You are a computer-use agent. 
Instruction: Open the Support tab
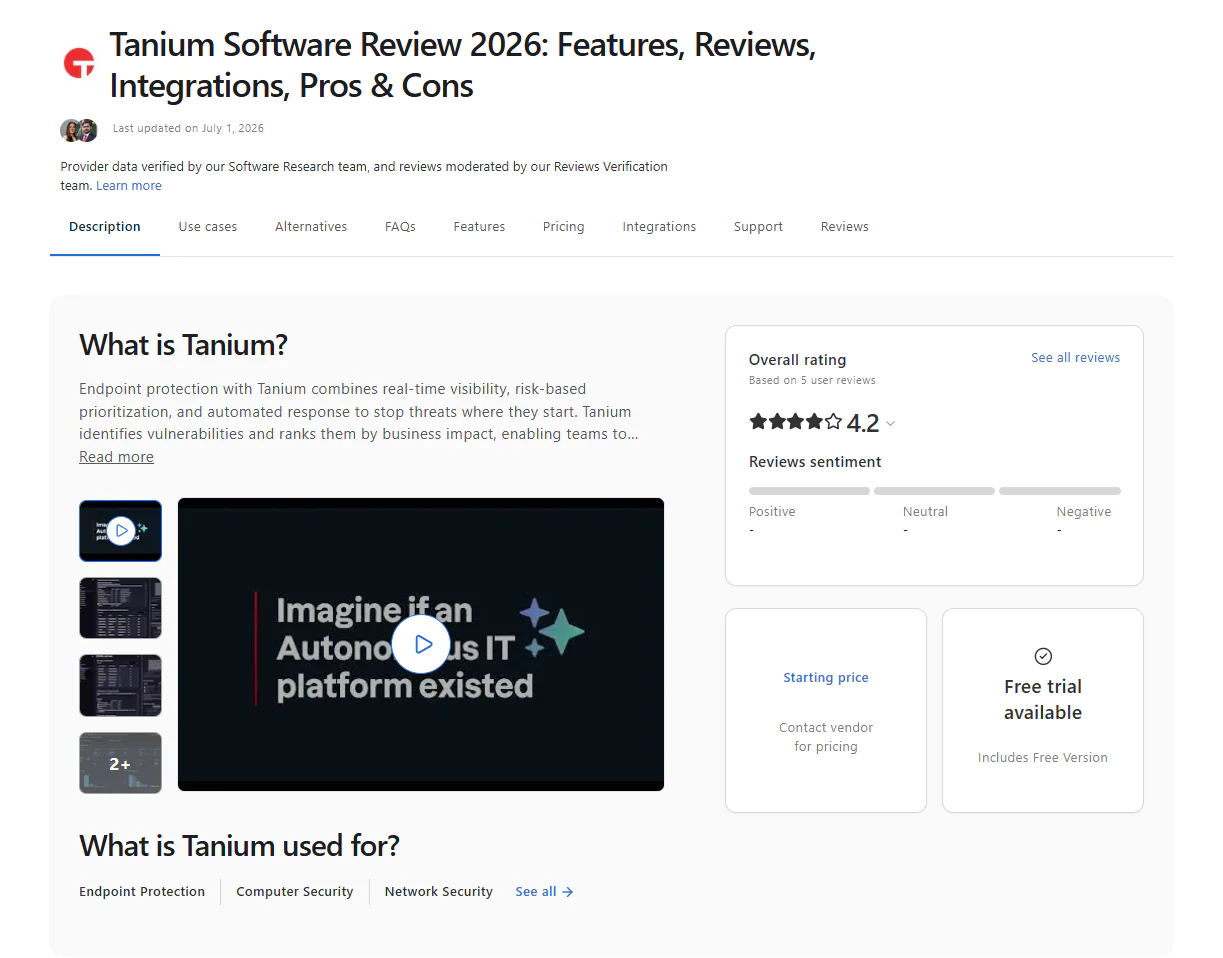point(758,227)
